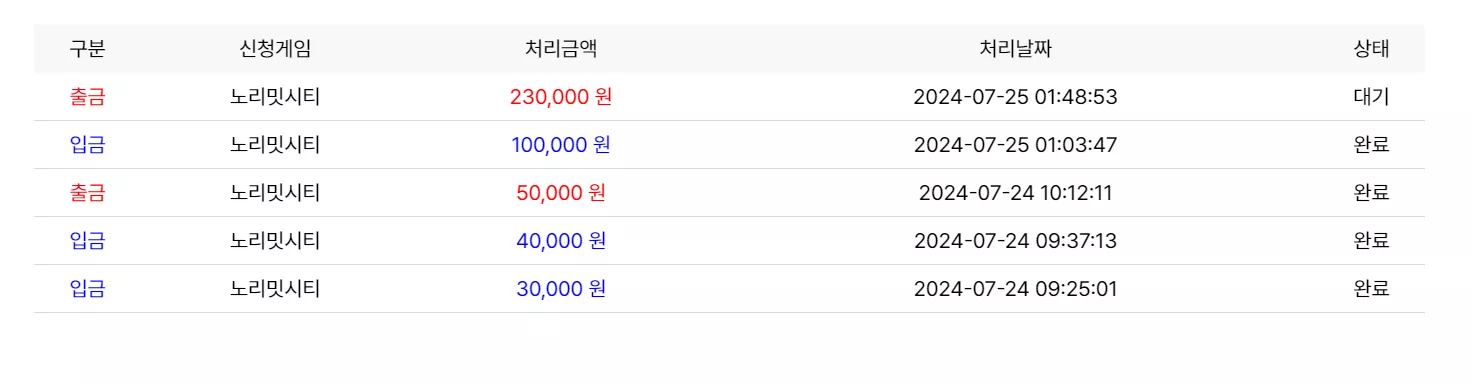Select the 입금 label in the 100,000 원 row
The width and height of the screenshot is (1472, 384).
pyautogui.click(x=87, y=145)
